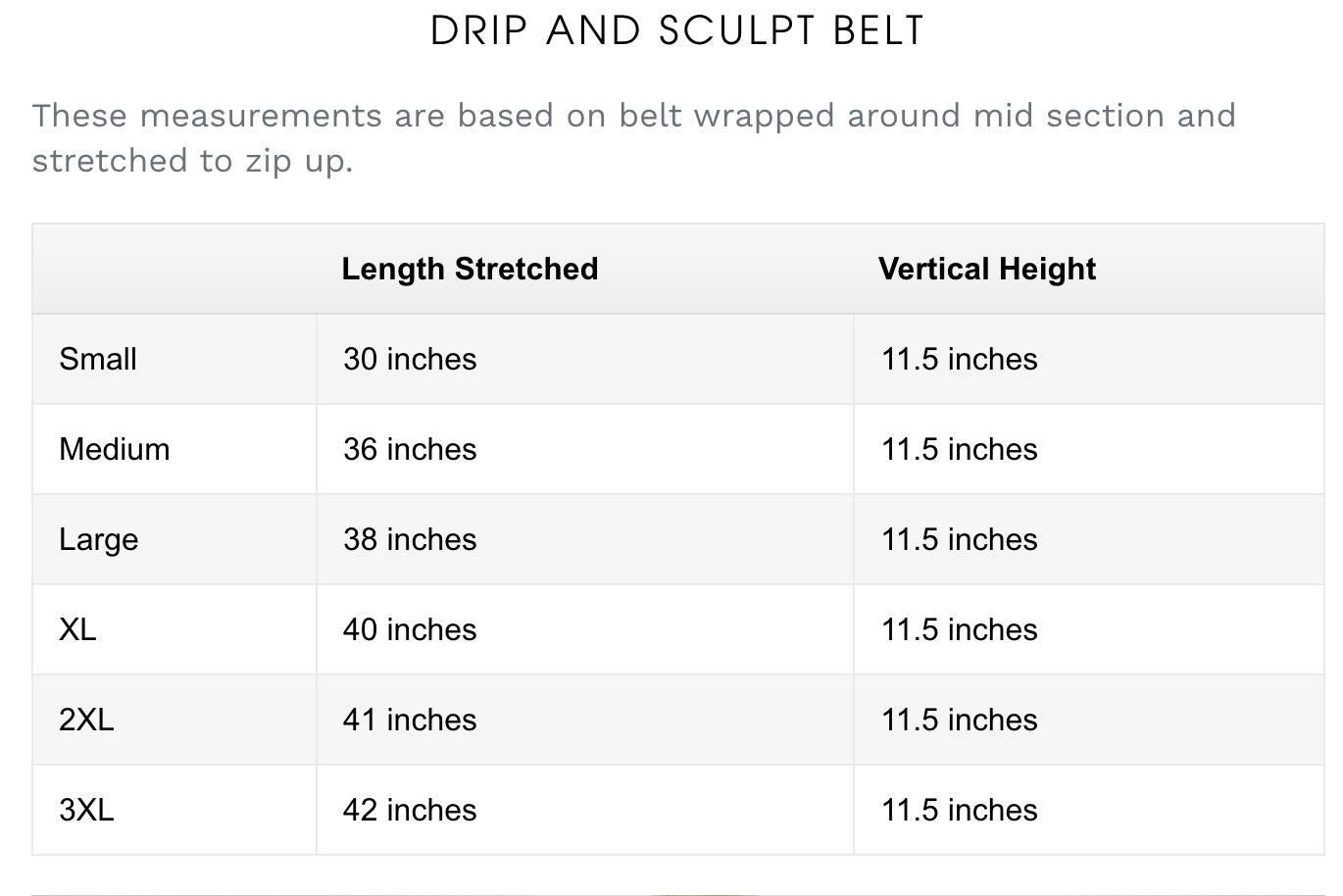
Task: Select the Medium size row label
Action: (x=114, y=449)
